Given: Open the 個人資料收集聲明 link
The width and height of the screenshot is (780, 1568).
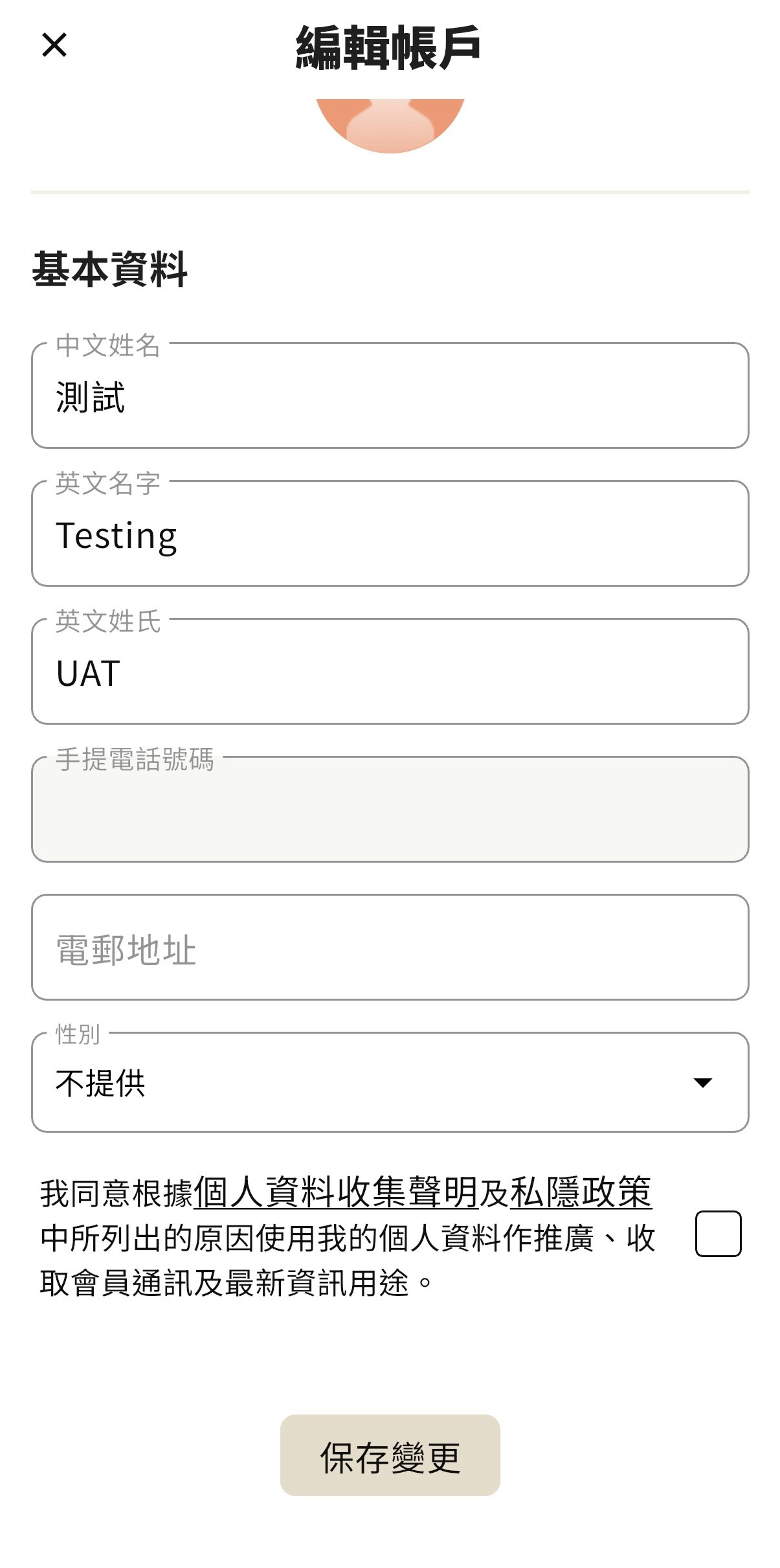Looking at the screenshot, I should [x=335, y=1192].
